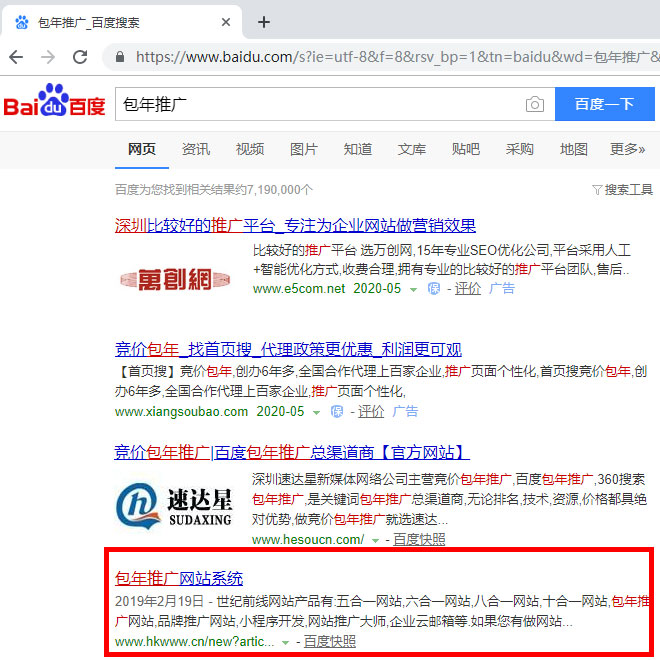Click the 萬創網 logo thumbnail

point(175,279)
